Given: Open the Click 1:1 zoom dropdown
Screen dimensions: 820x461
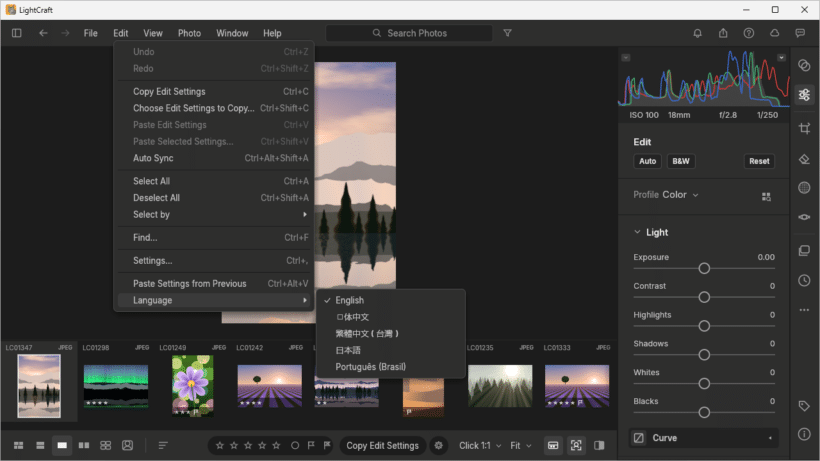Looking at the screenshot, I should pyautogui.click(x=480, y=445).
